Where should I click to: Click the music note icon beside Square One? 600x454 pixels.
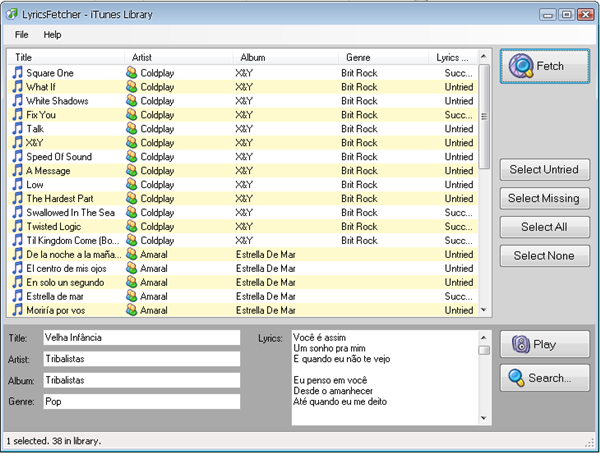pyautogui.click(x=16, y=73)
